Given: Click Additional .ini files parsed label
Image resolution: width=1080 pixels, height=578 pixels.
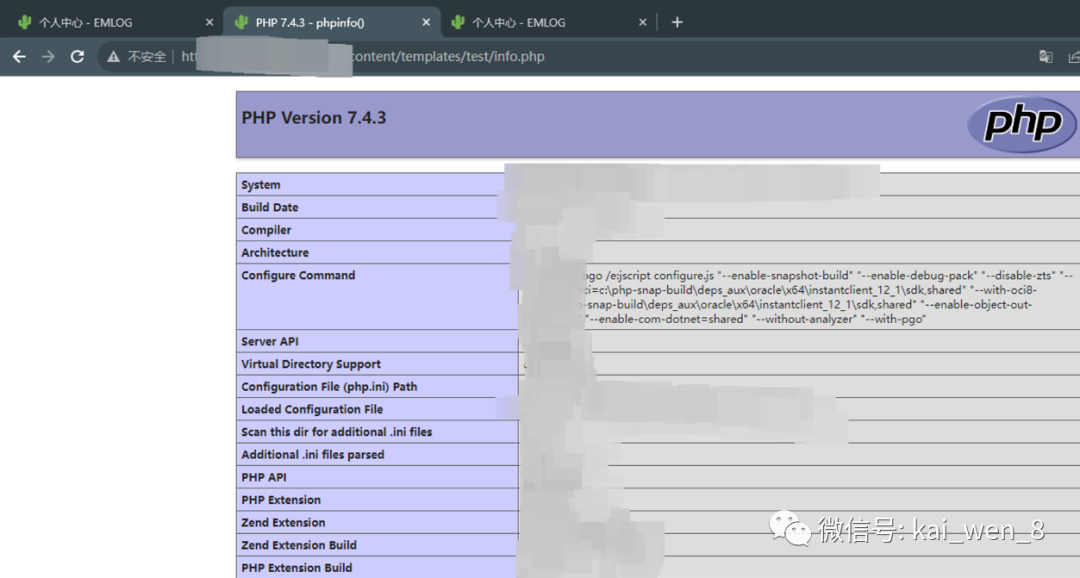Looking at the screenshot, I should [313, 455].
